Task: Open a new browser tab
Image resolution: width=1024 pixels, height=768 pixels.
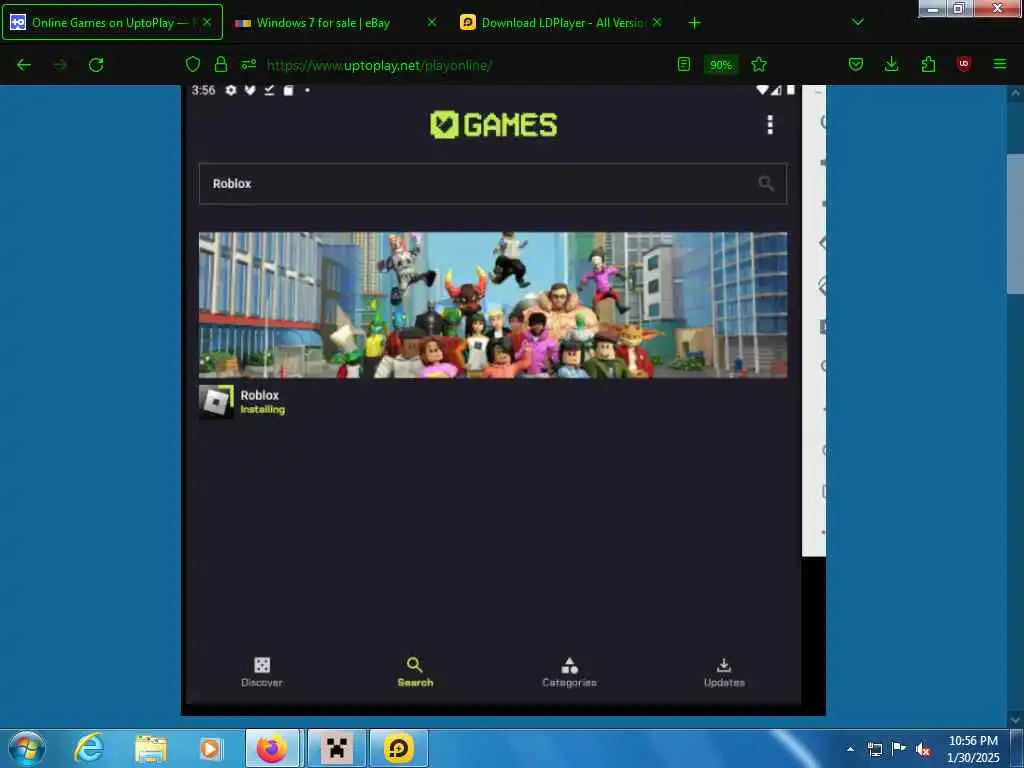Action: click(x=694, y=23)
